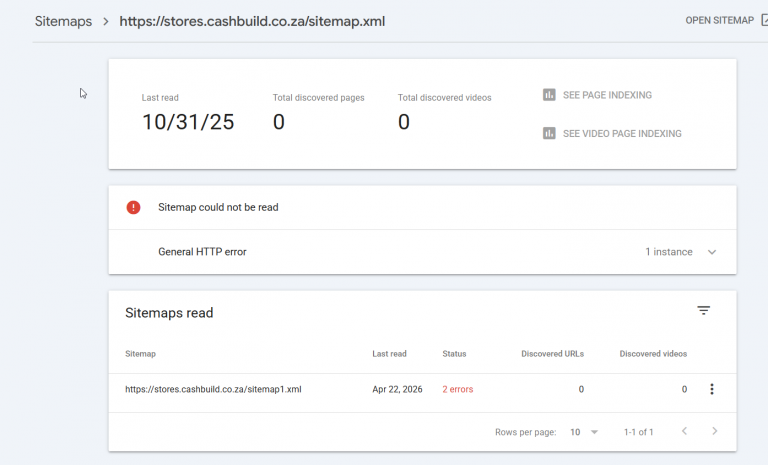Open the Rows per page dropdown
The image size is (768, 465).
(x=584, y=432)
